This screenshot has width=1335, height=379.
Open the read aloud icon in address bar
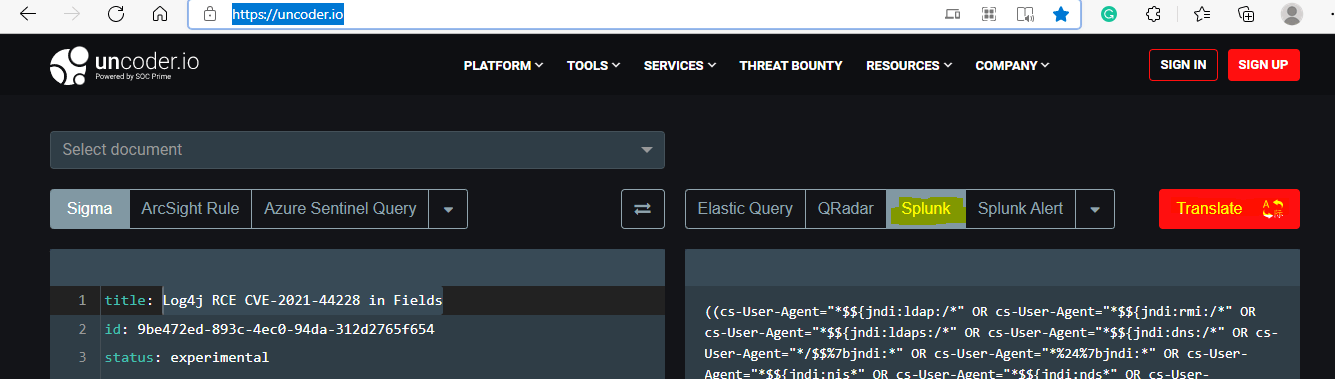click(1025, 15)
